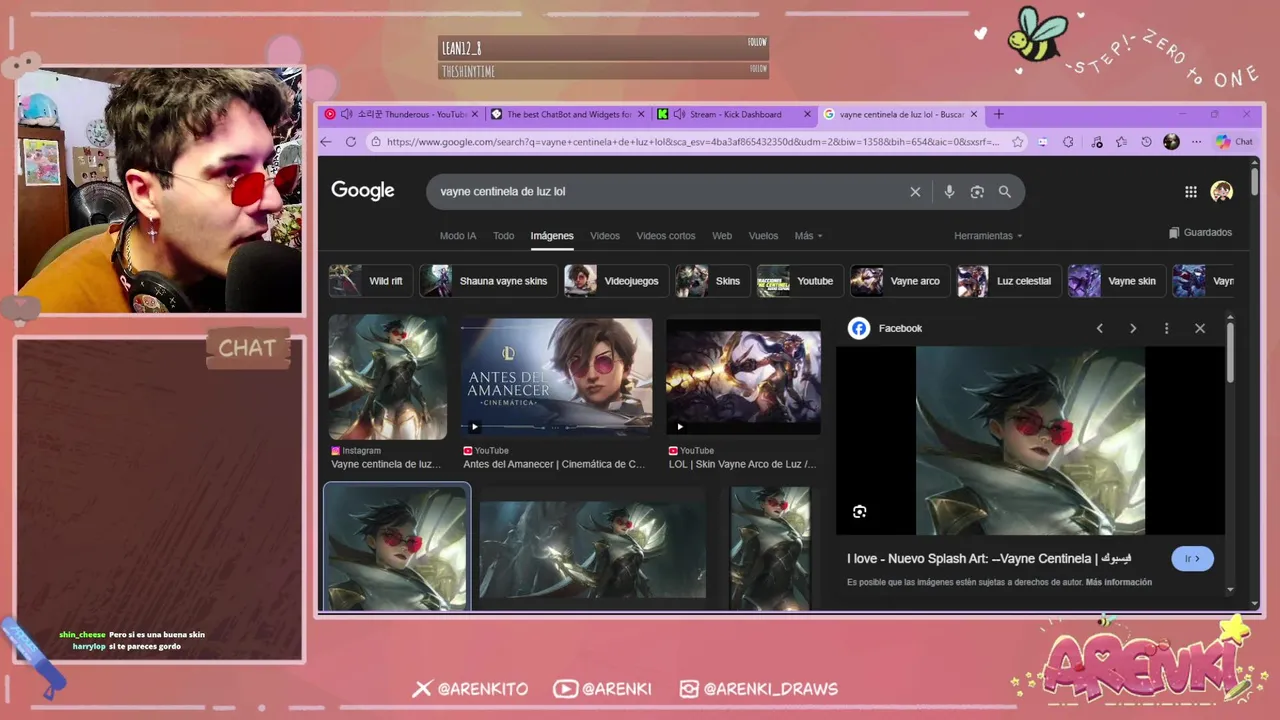The image size is (1280, 720).
Task: Select the Videos cortos search tab
Action: point(666,236)
